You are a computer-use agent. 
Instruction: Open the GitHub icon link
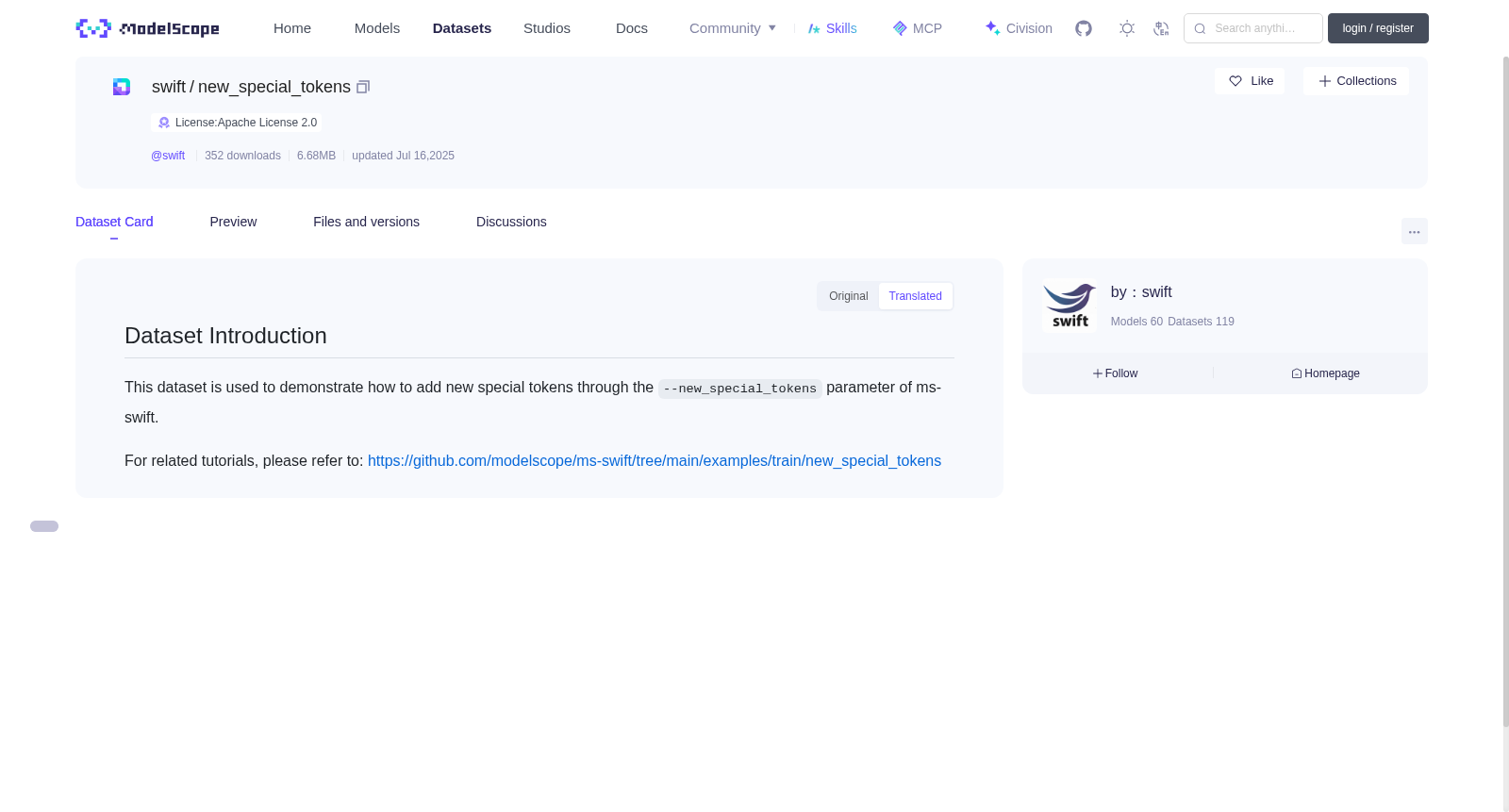[x=1084, y=28]
